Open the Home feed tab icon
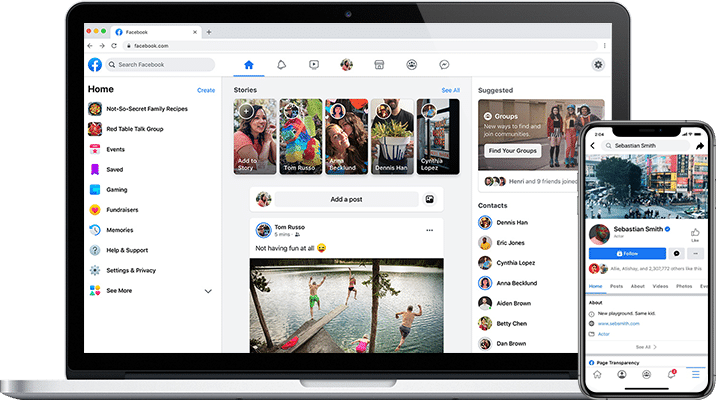The width and height of the screenshot is (716, 400). [249, 65]
